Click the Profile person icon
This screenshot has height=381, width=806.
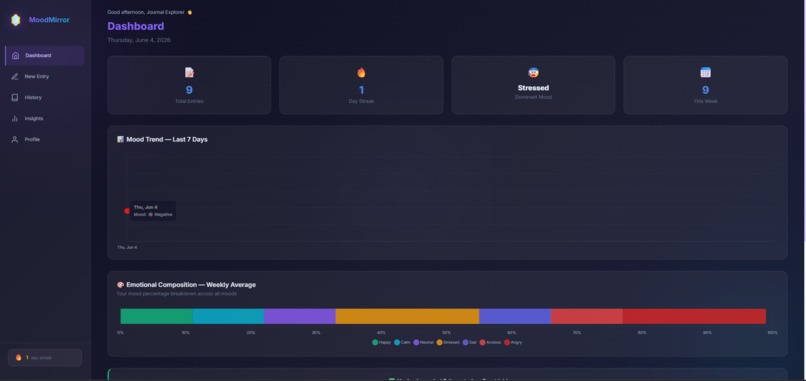tap(15, 140)
